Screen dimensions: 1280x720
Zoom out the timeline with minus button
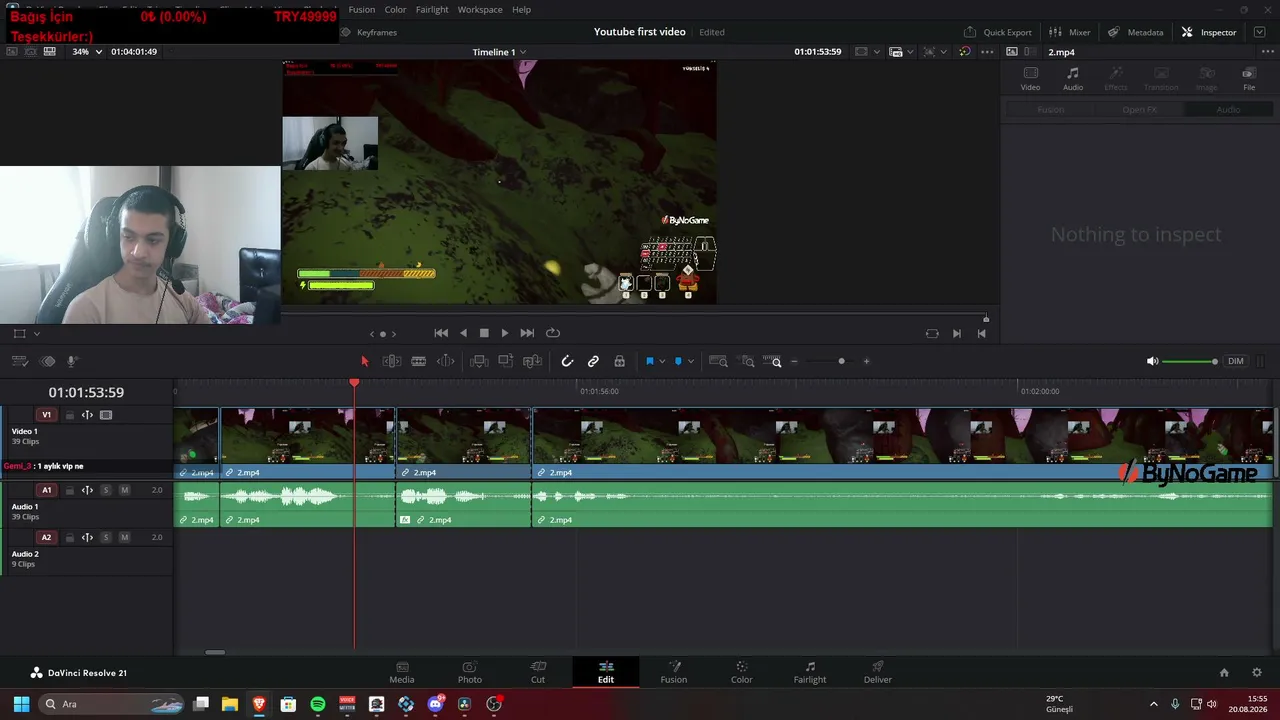tap(794, 361)
